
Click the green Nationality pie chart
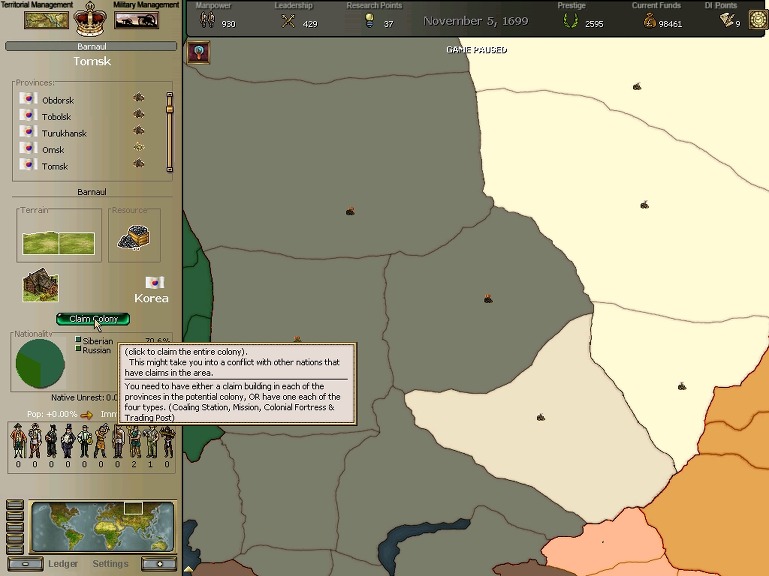40,364
